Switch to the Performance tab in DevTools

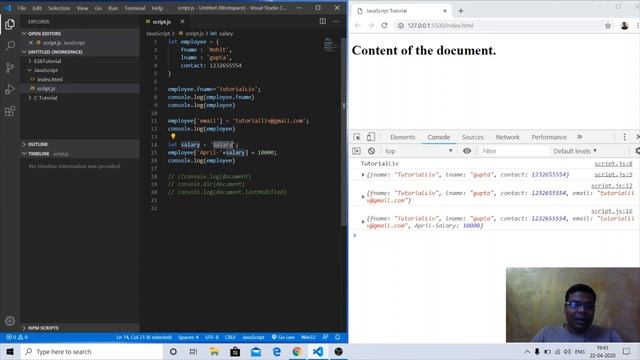click(549, 137)
